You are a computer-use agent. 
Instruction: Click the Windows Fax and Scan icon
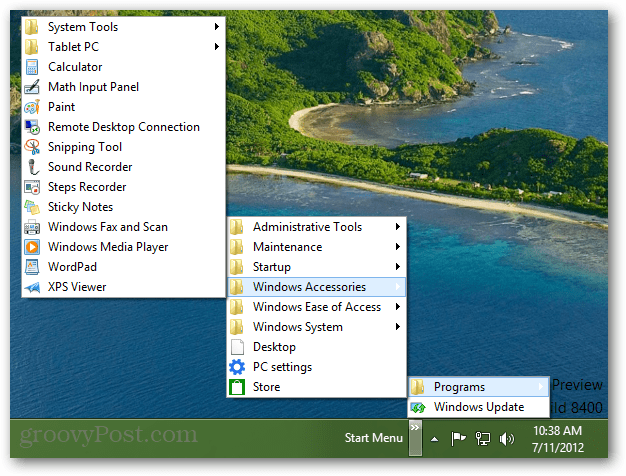tap(32, 227)
